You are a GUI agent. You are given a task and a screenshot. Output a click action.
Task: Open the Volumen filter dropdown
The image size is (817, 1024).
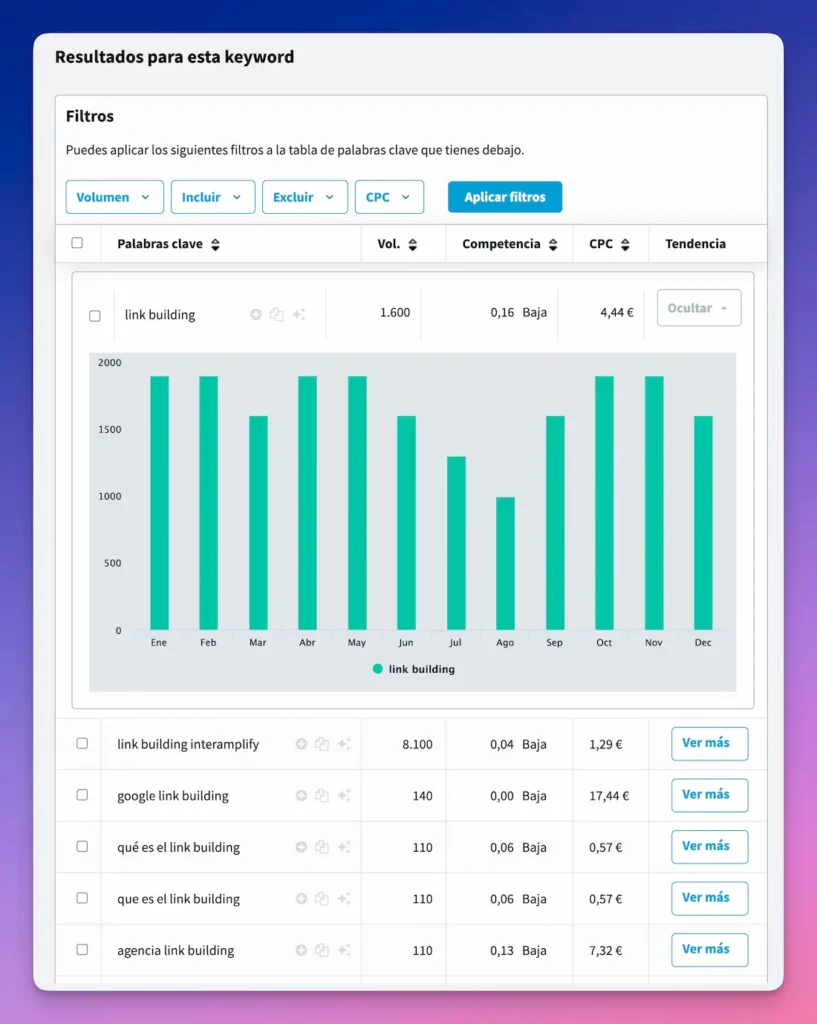(x=114, y=197)
